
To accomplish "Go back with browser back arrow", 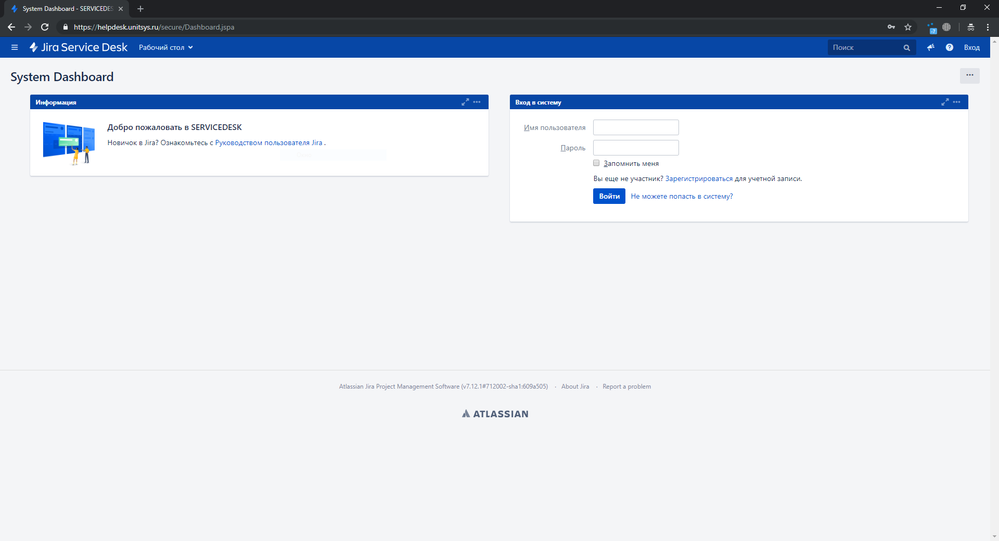I will tap(11, 27).
